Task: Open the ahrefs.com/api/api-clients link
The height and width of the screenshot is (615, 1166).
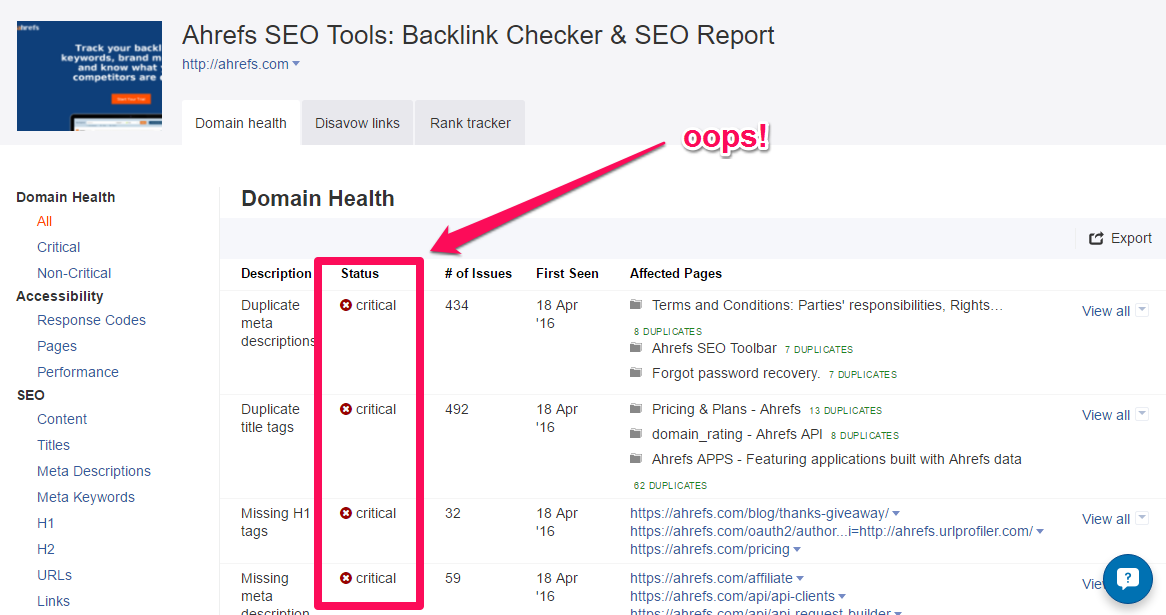Action: 732,596
